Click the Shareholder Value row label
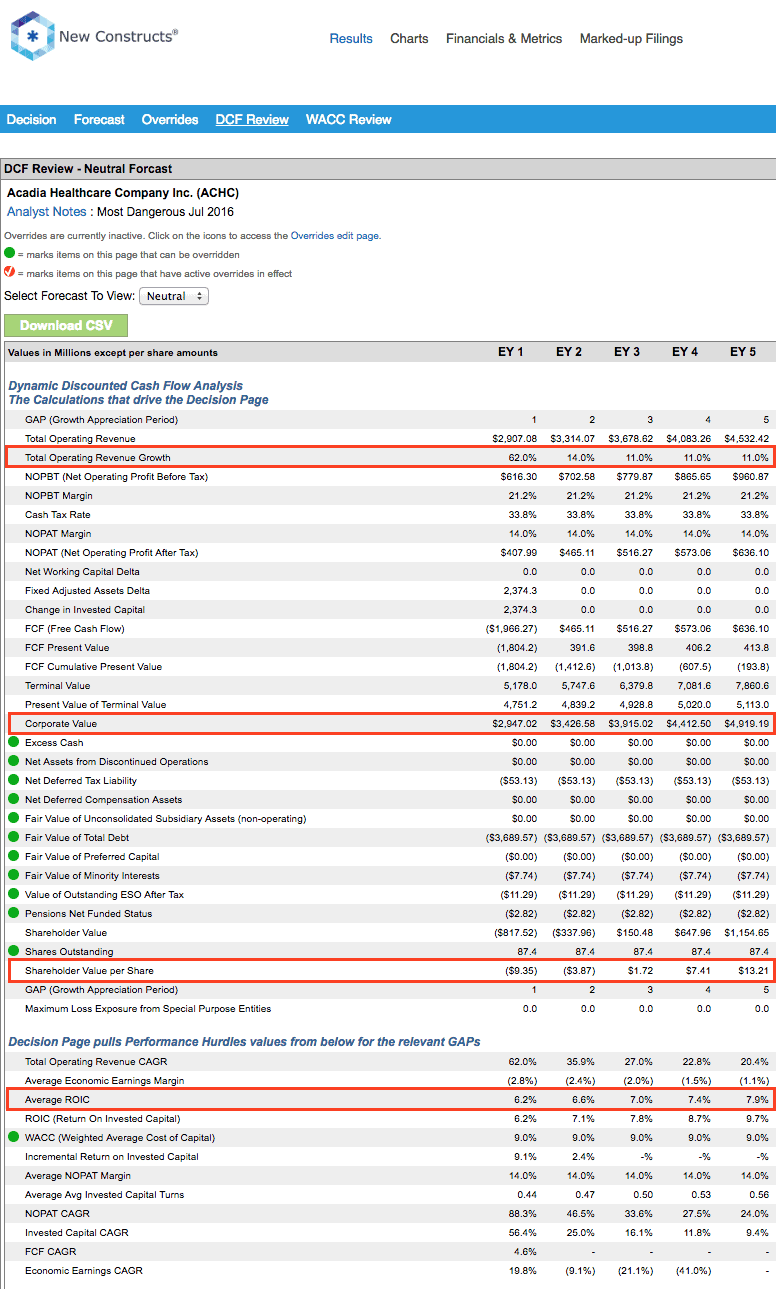The width and height of the screenshot is (776, 1289). click(x=66, y=932)
